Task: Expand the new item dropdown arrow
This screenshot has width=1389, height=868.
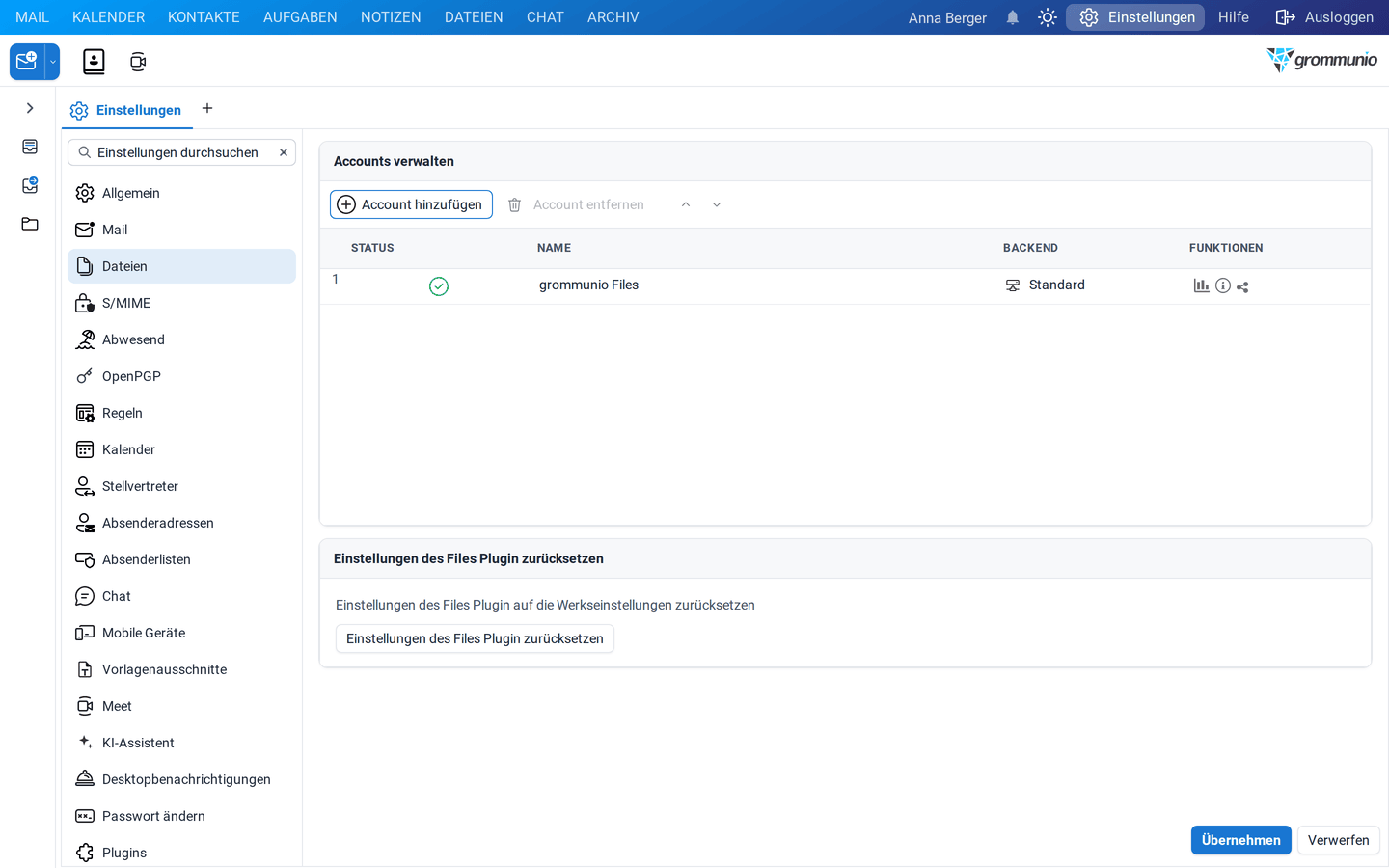Action: pos(53,62)
